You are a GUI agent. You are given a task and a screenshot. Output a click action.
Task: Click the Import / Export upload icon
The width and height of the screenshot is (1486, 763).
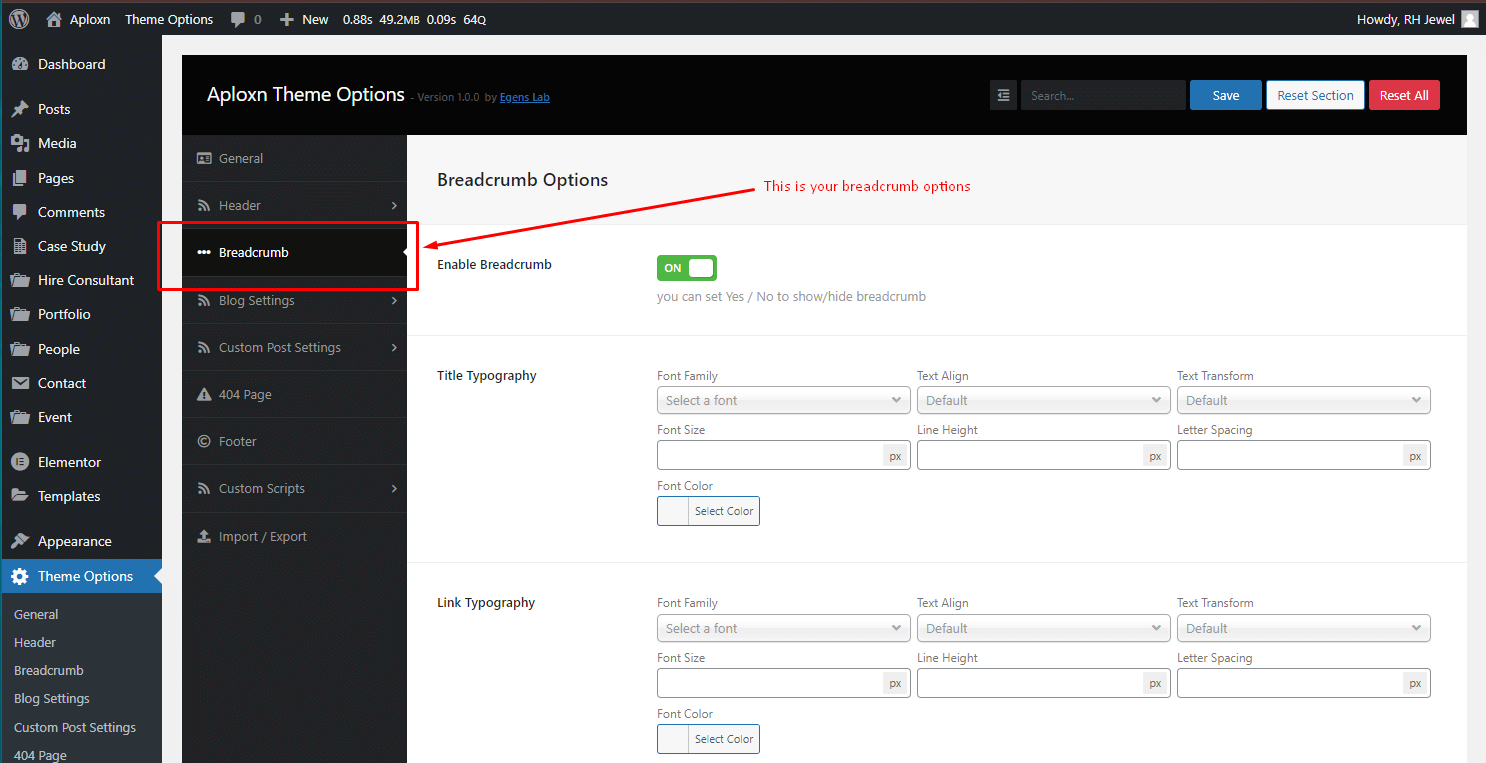pyautogui.click(x=204, y=536)
